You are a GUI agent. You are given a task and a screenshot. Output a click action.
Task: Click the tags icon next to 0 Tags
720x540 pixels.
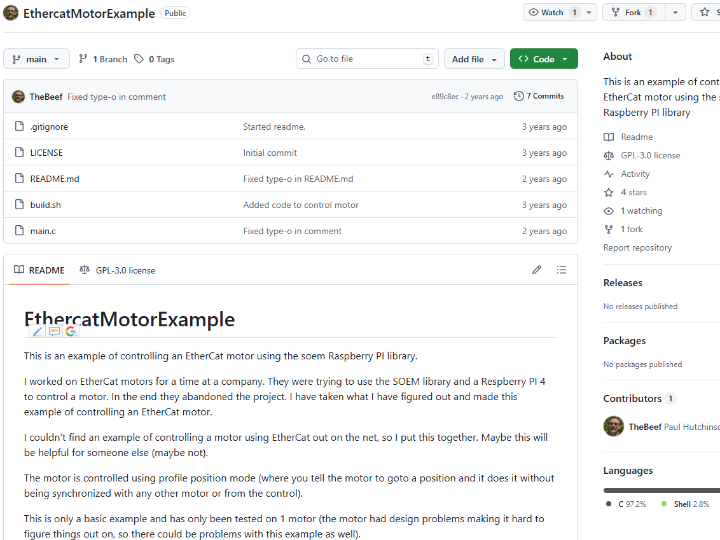tap(138, 59)
